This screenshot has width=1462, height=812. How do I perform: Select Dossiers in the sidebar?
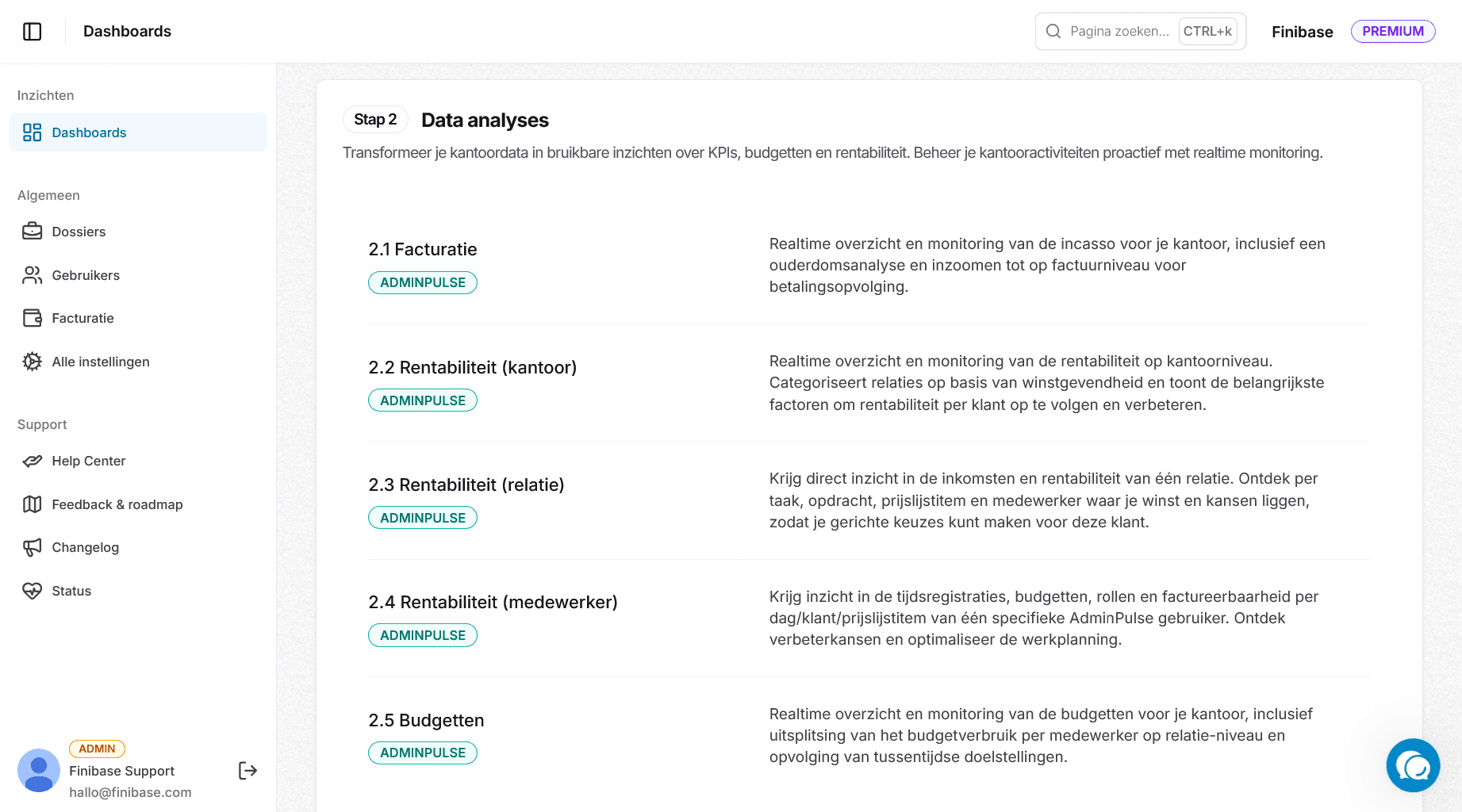coord(79,232)
